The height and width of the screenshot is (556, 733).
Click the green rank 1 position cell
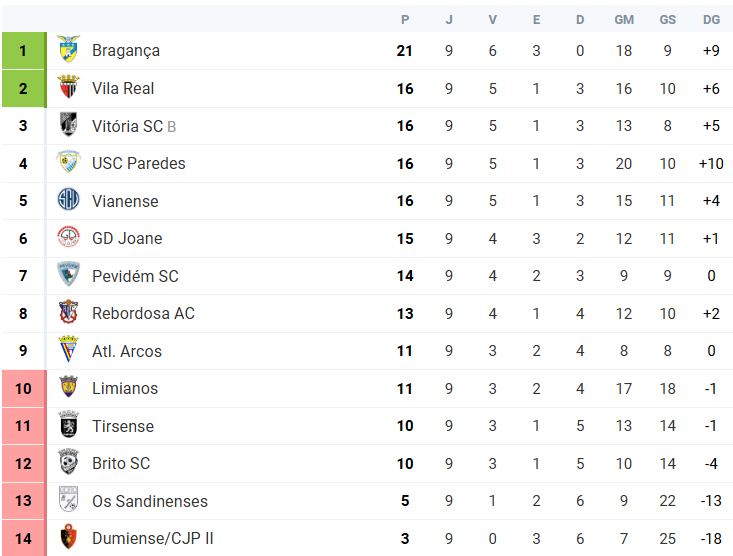[24, 51]
